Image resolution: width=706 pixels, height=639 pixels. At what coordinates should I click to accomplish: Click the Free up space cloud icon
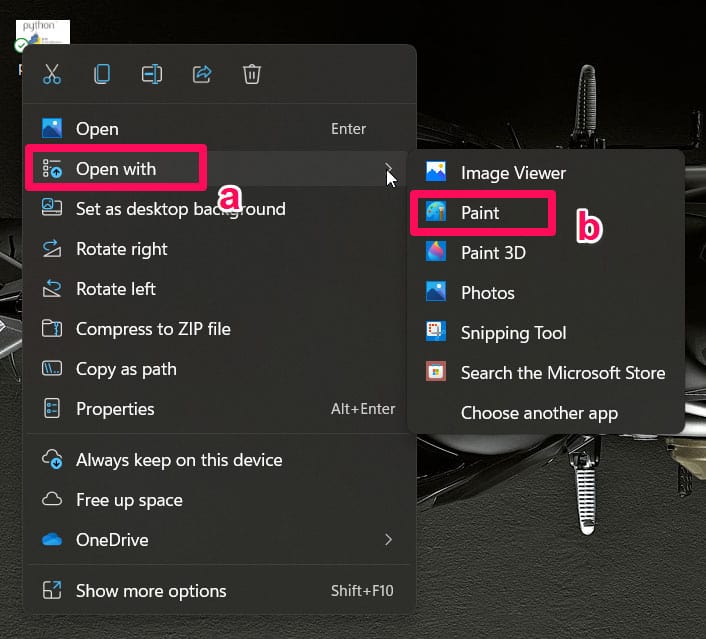click(52, 499)
